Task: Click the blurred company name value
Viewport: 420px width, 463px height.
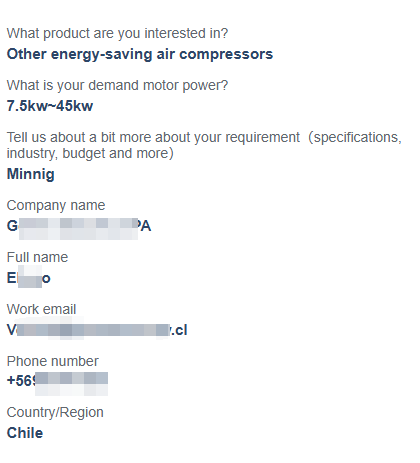Action: tap(79, 226)
